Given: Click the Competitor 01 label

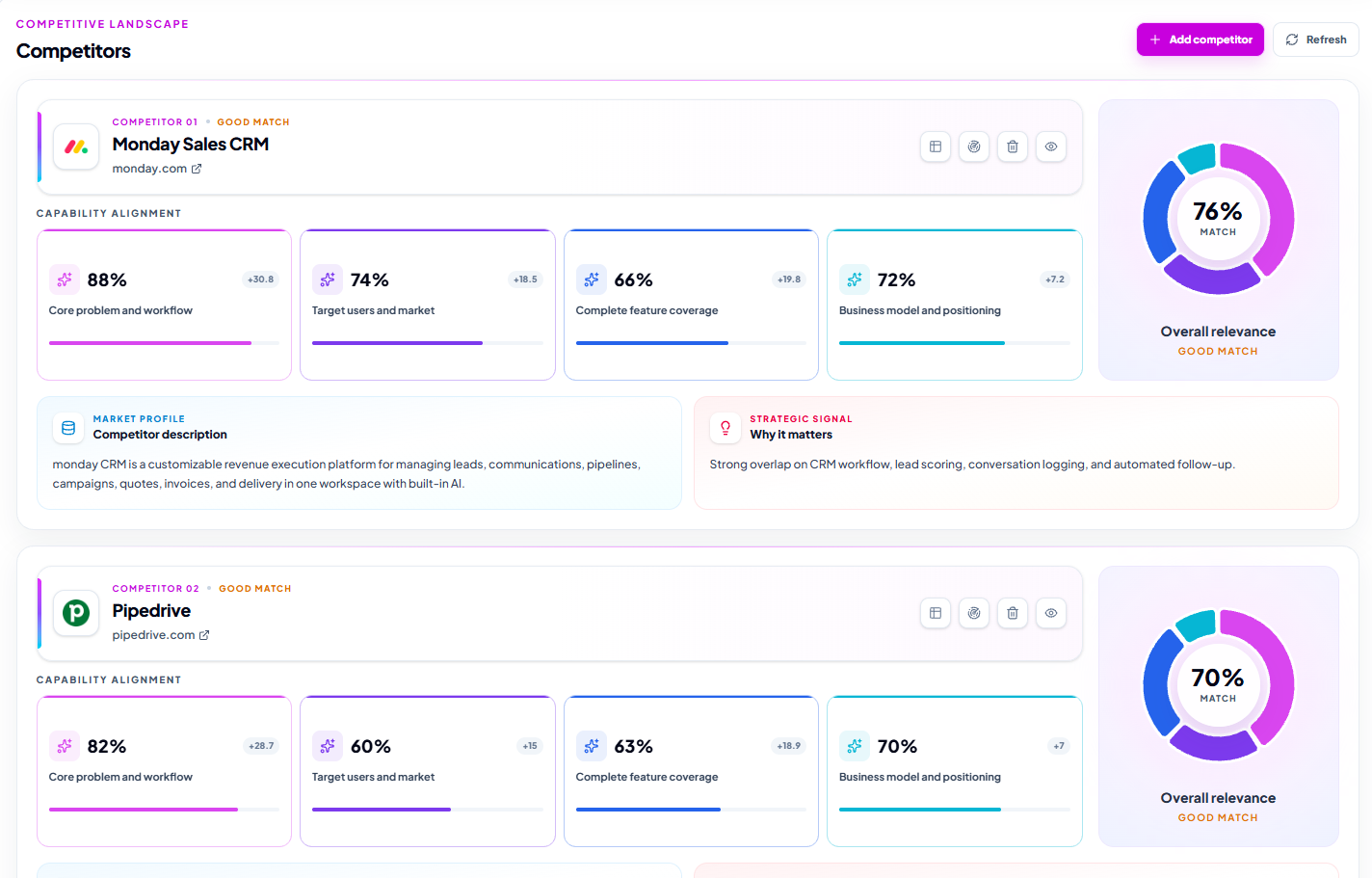Looking at the screenshot, I should coord(155,122).
